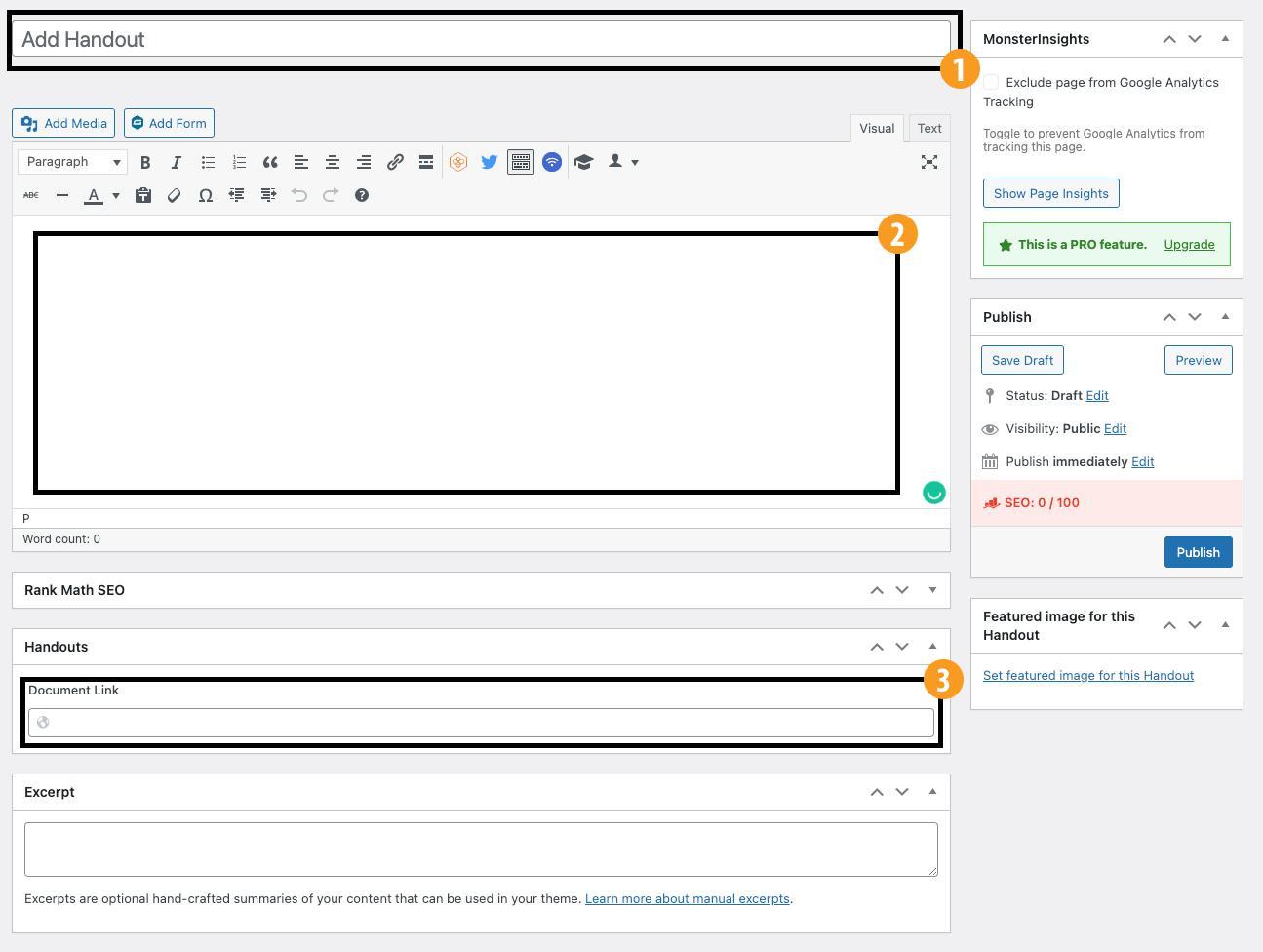Click Show Page Insights button
1263x952 pixels.
tap(1050, 193)
